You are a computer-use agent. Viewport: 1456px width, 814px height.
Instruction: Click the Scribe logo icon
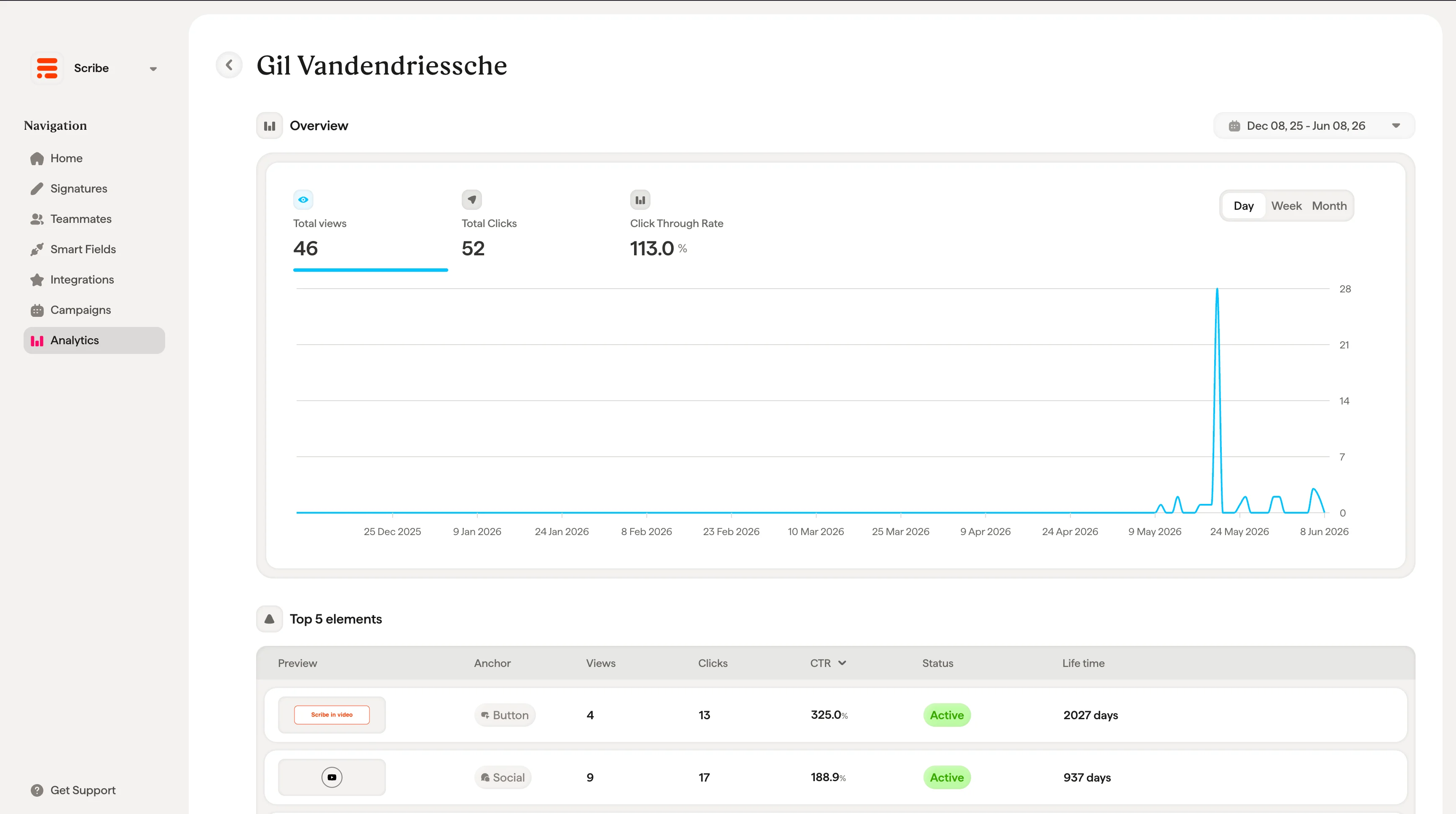click(x=47, y=68)
